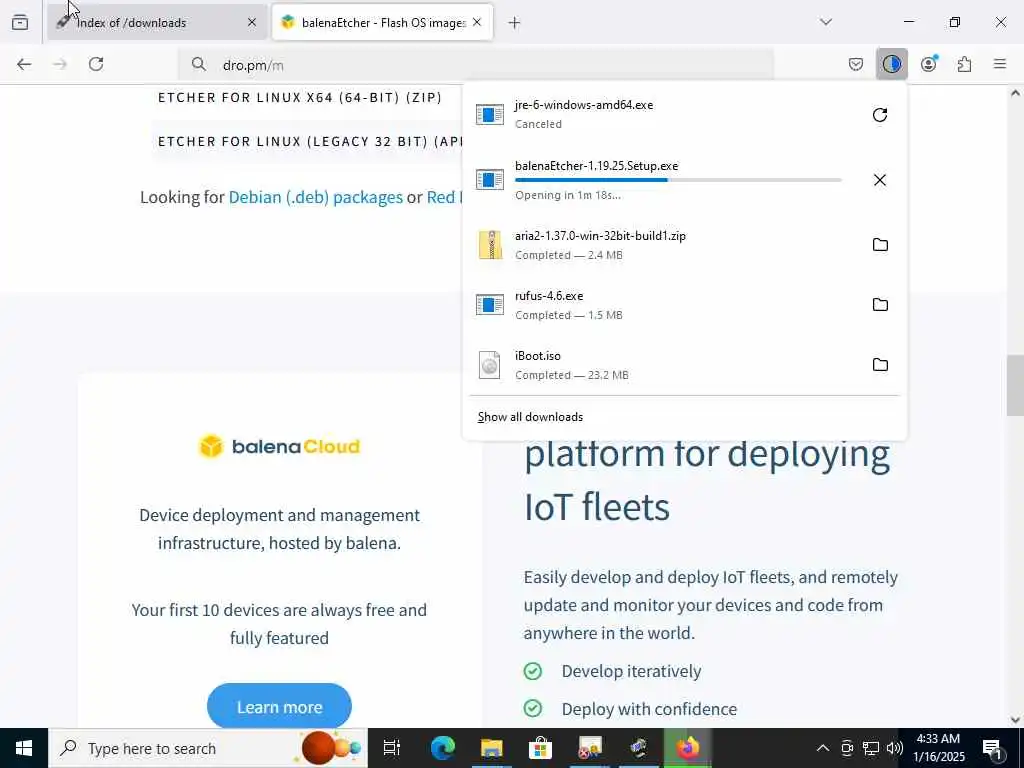Click the balenaCloud logo
The width and height of the screenshot is (1024, 768).
[x=280, y=447]
